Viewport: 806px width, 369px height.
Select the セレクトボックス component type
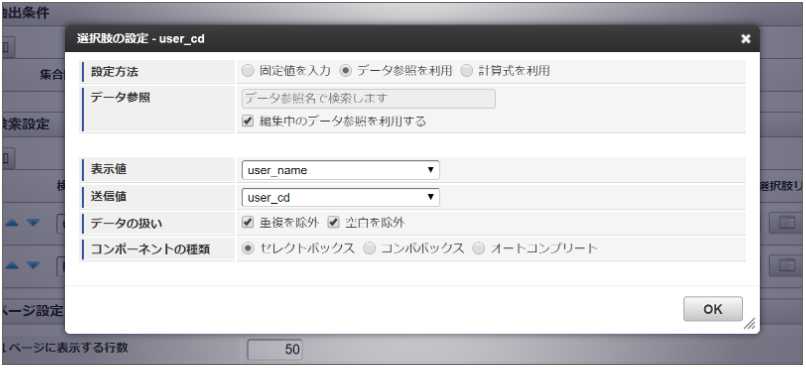pos(248,249)
